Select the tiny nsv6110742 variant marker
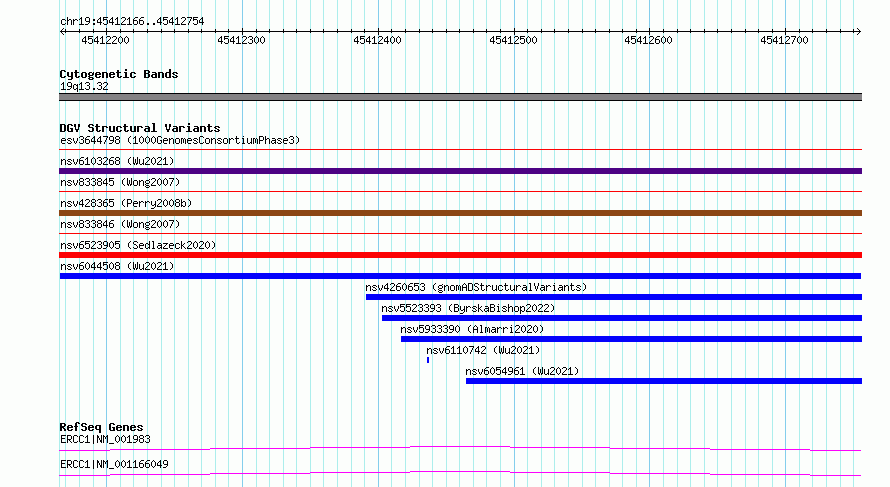Image resolution: width=890 pixels, height=487 pixels. tap(428, 360)
